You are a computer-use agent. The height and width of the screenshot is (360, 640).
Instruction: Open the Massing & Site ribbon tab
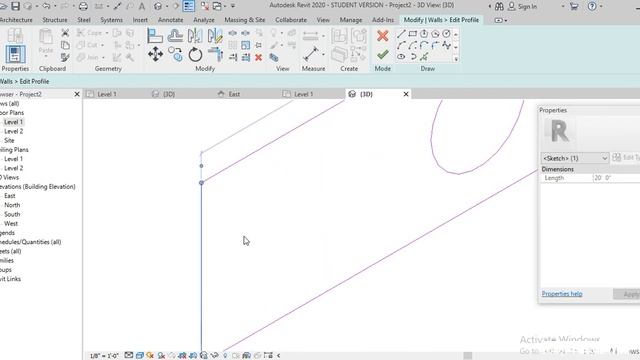244,20
